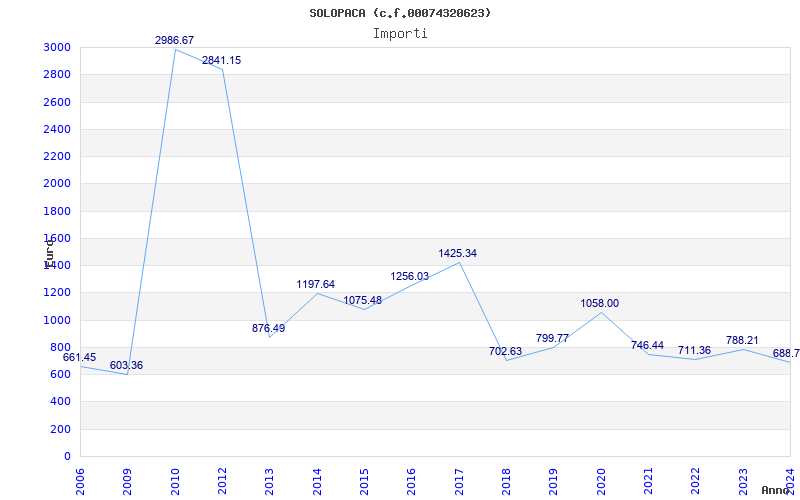
Task: Click y-axis value 800
Action: tap(63, 347)
